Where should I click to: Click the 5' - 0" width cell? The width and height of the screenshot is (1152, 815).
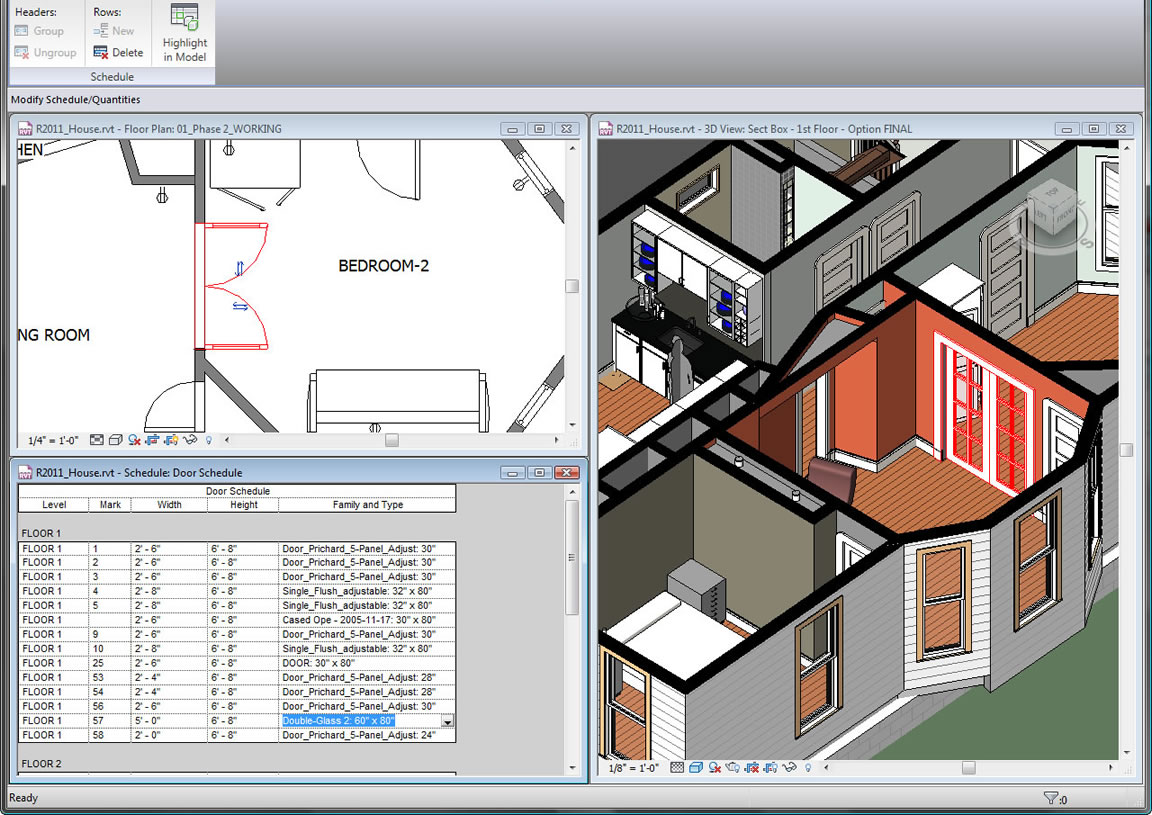[169, 721]
